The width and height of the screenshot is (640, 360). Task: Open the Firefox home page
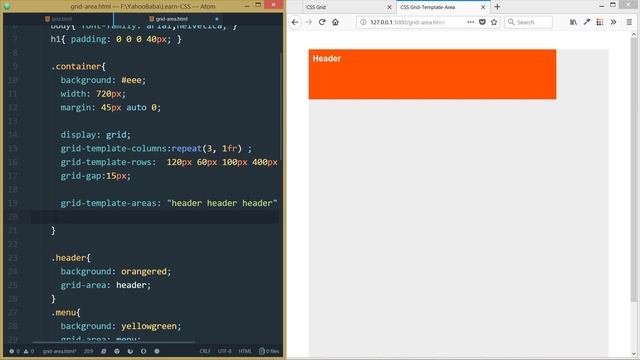pos(335,22)
